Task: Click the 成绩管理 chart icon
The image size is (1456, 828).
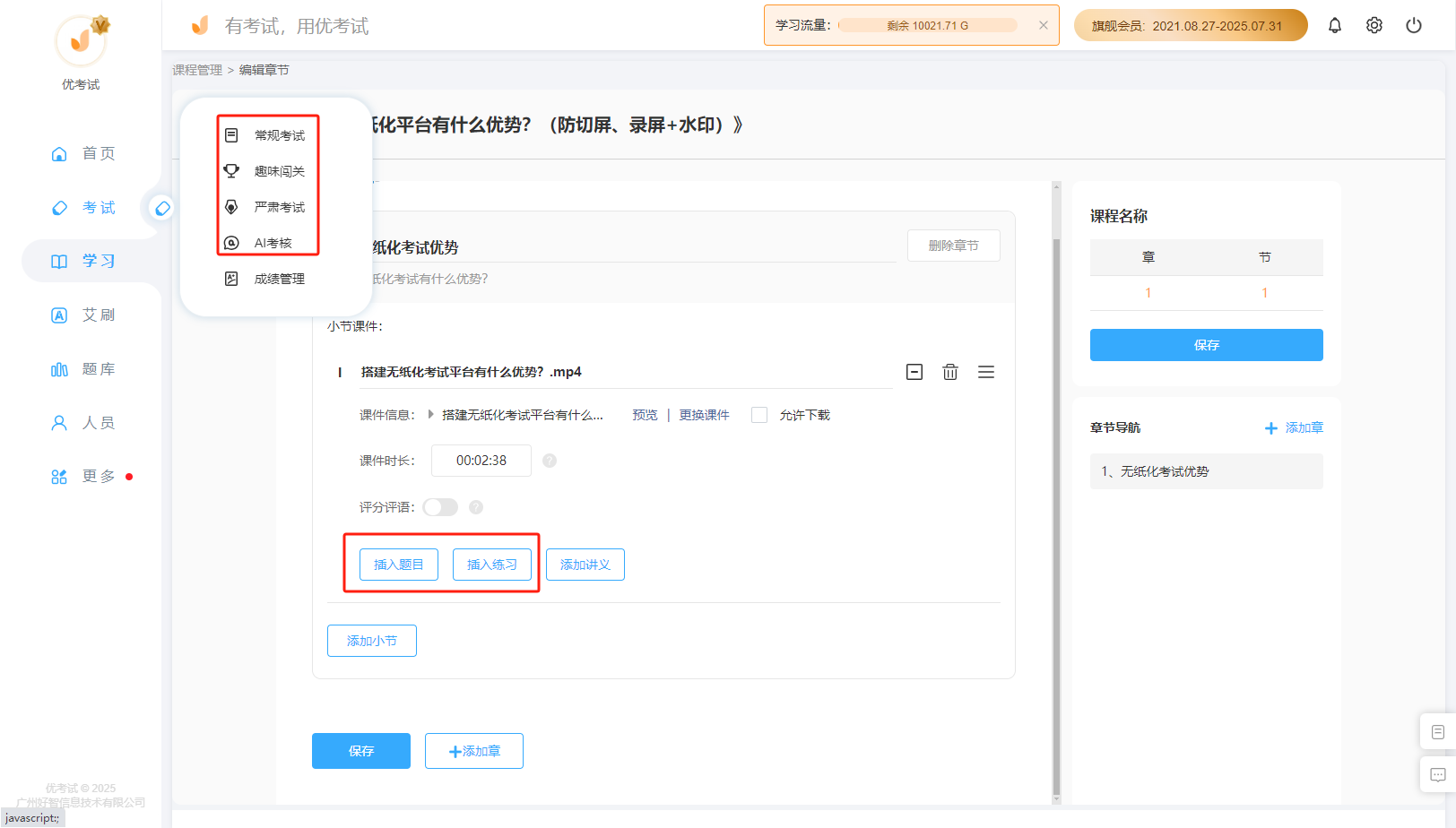Action: coord(231,279)
